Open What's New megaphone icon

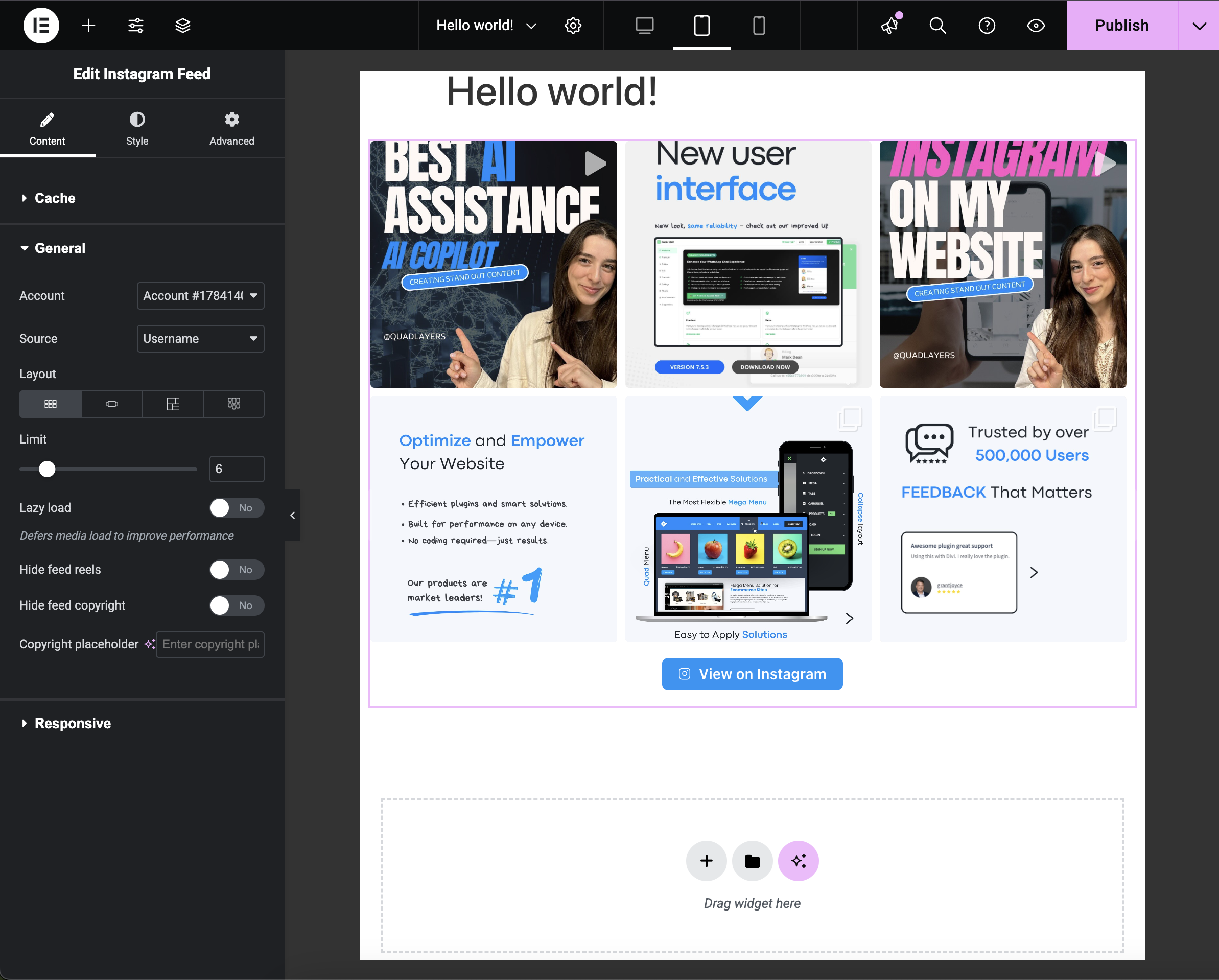click(x=890, y=25)
